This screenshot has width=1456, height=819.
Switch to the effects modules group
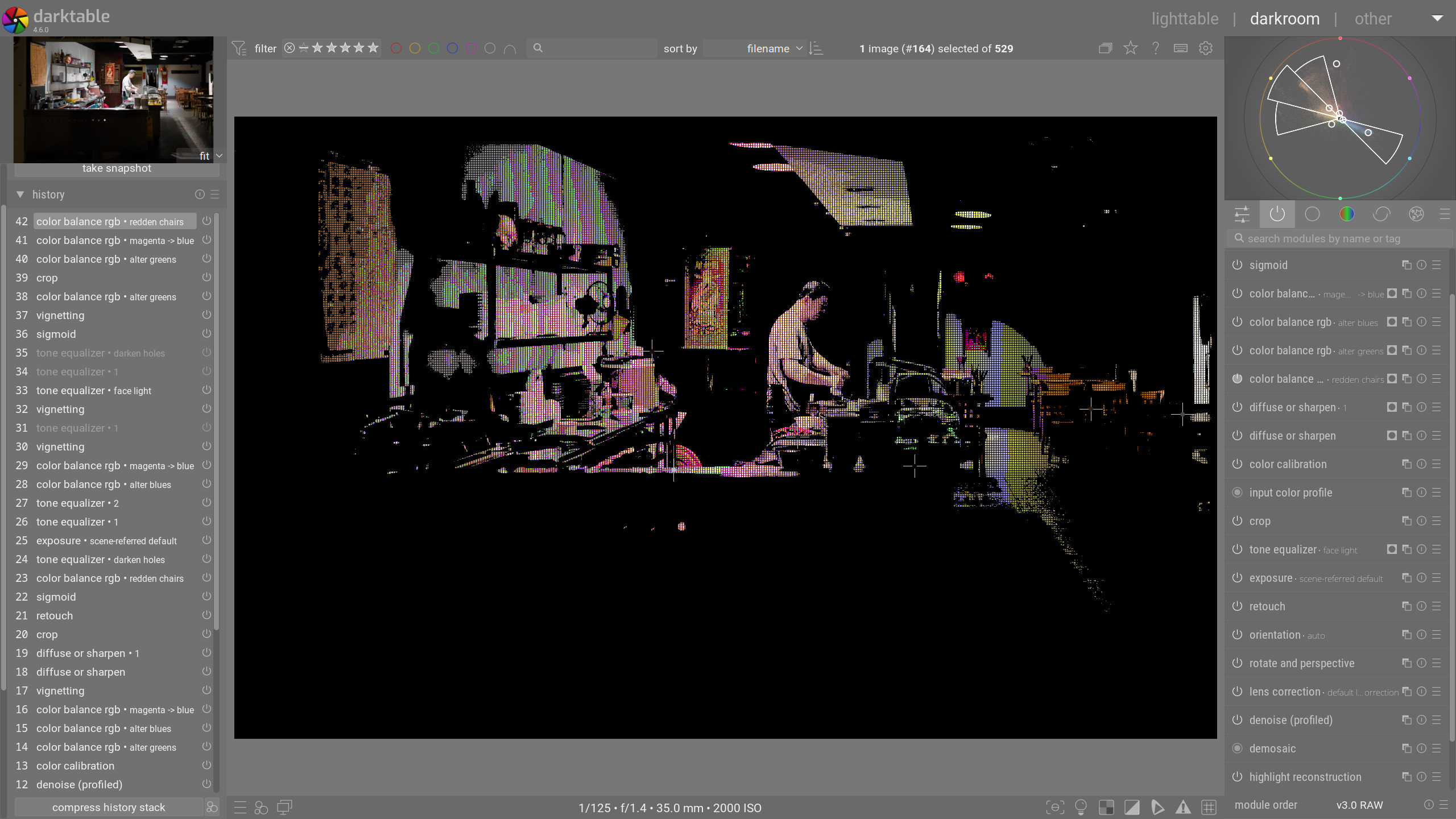(x=1416, y=214)
